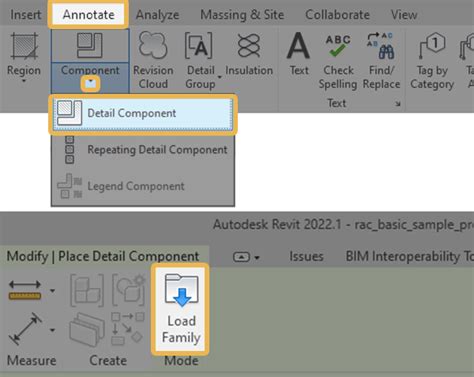
Task: Select the Revision Cloud tool
Action: [153, 60]
